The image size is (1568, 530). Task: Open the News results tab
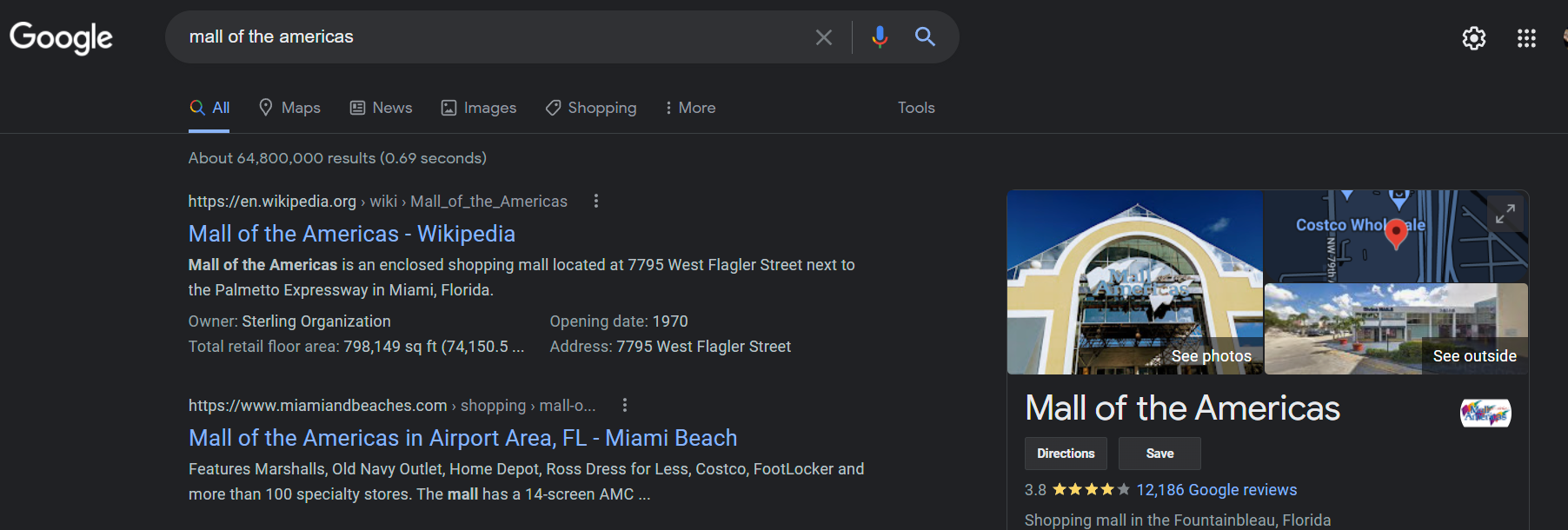click(382, 108)
